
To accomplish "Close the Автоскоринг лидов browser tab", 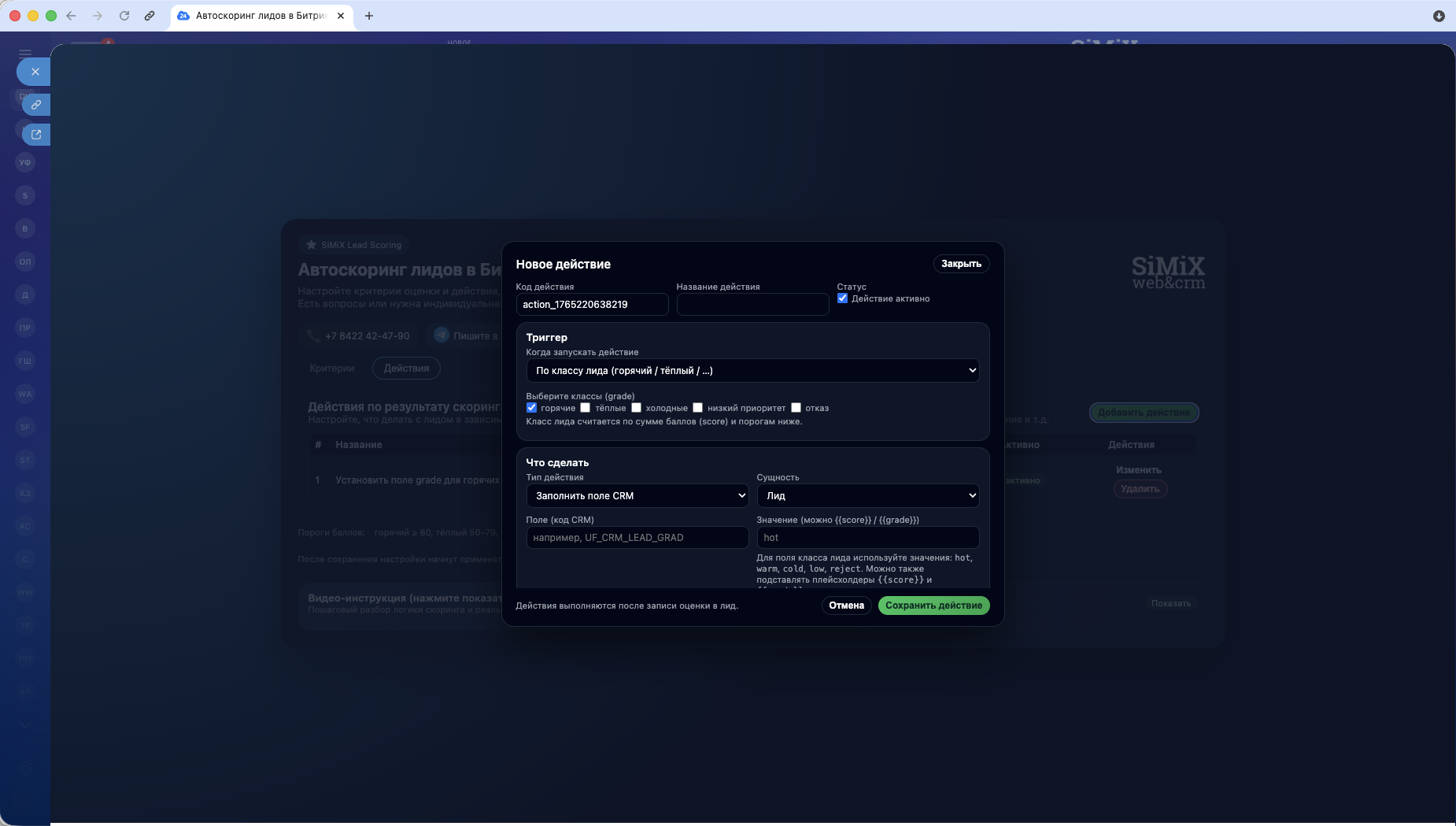I will 341,16.
